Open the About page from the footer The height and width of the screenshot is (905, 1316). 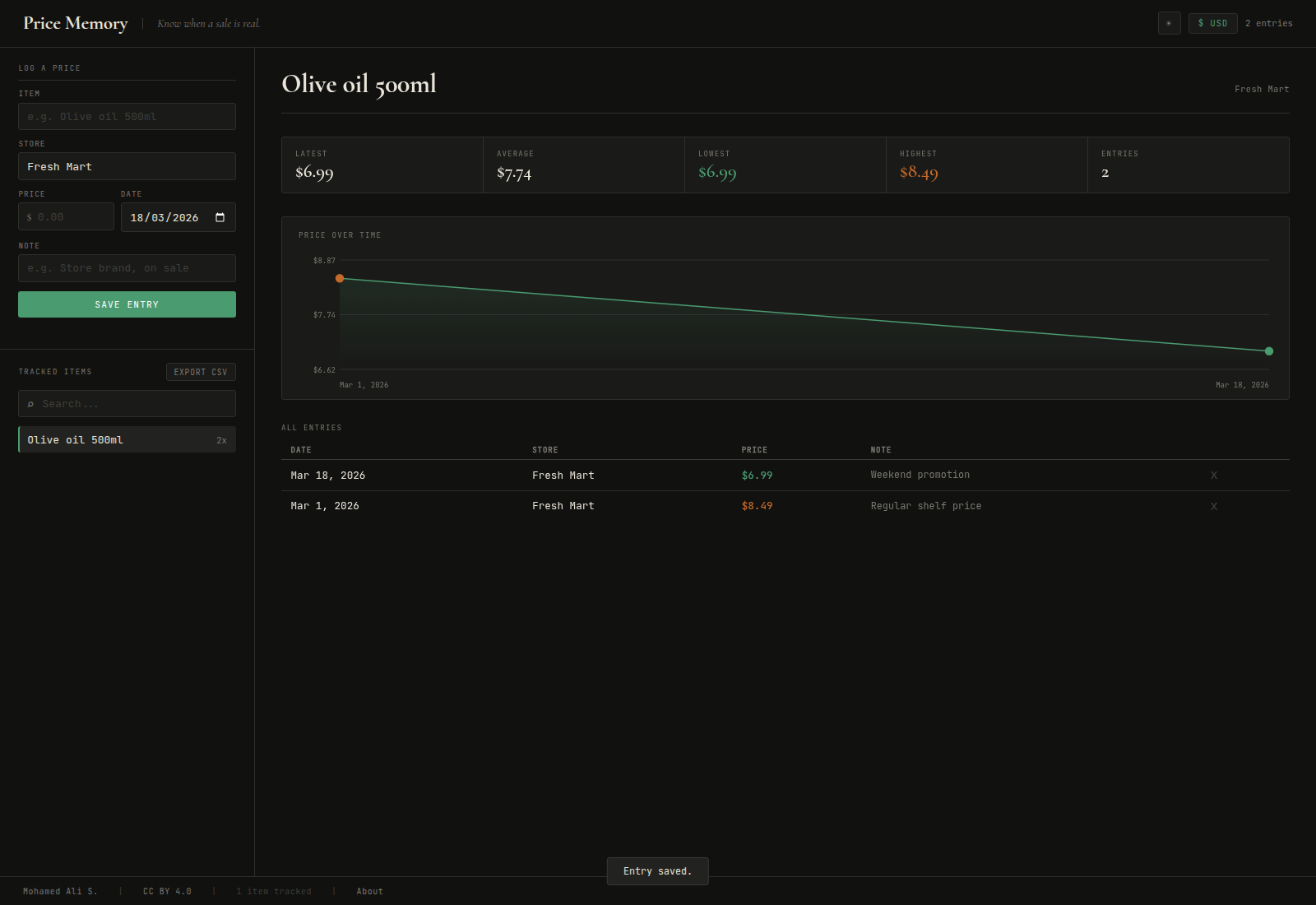(x=369, y=891)
